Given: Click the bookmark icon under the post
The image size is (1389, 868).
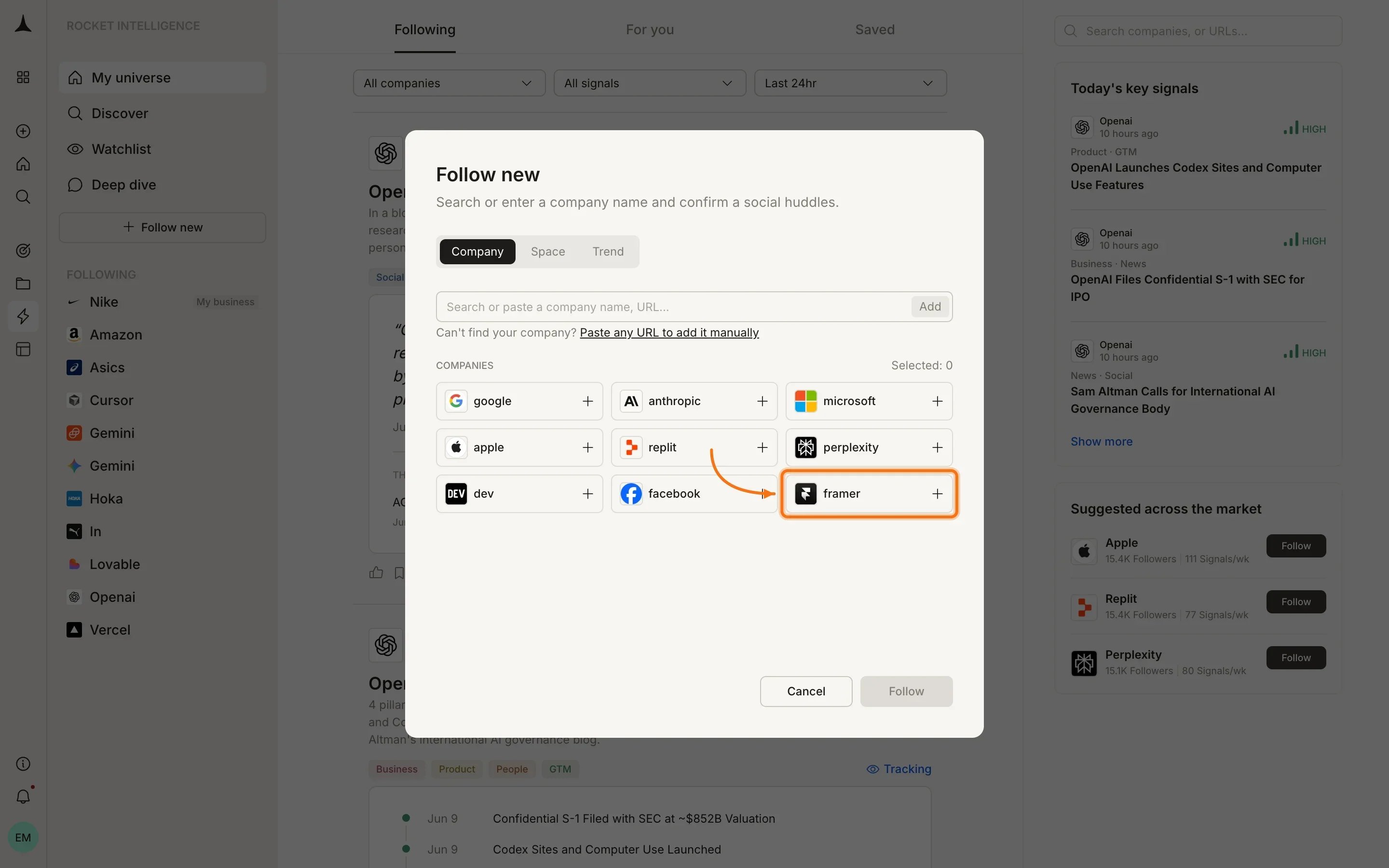Looking at the screenshot, I should point(399,572).
